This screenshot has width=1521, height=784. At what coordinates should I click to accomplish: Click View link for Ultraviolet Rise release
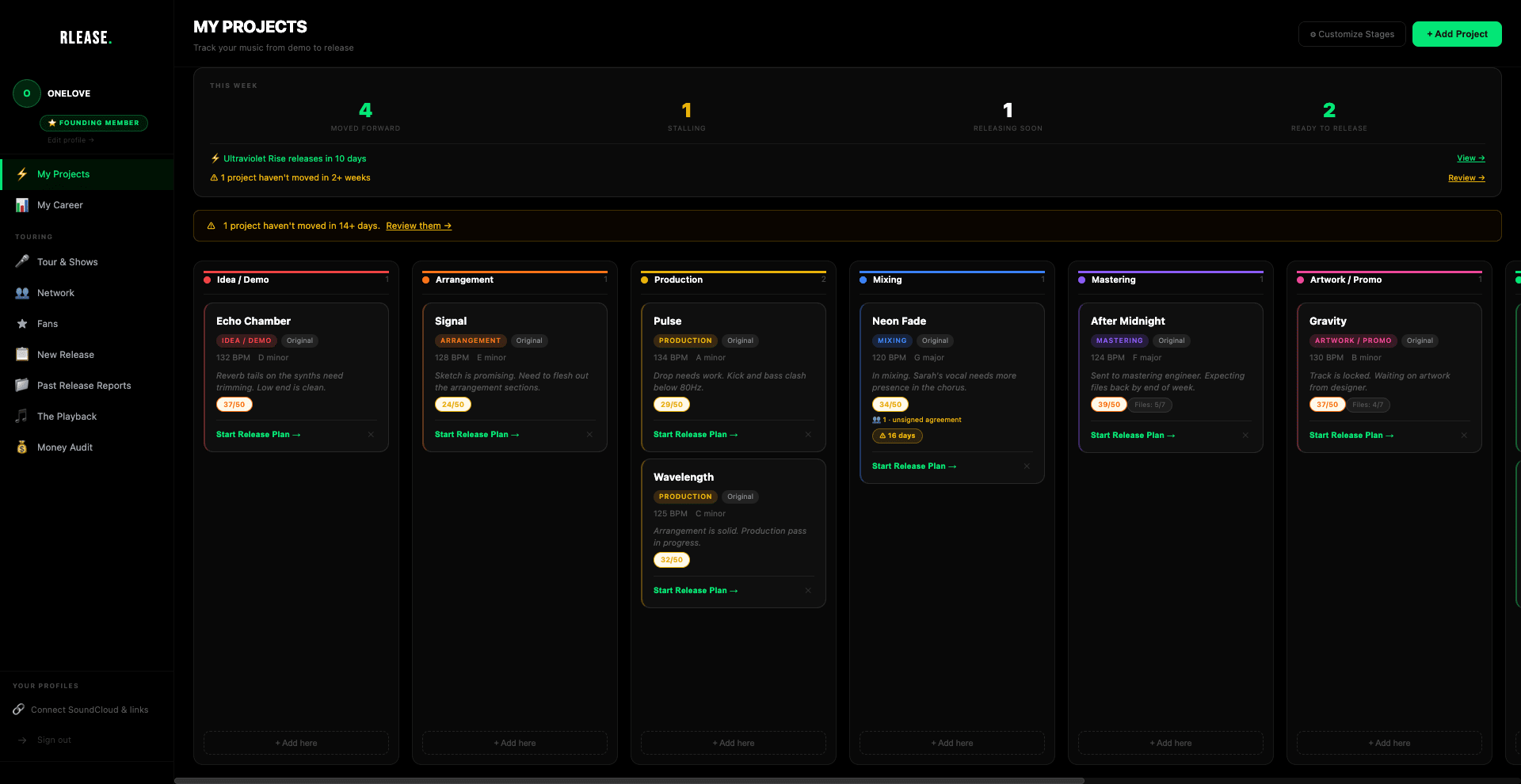(1471, 158)
